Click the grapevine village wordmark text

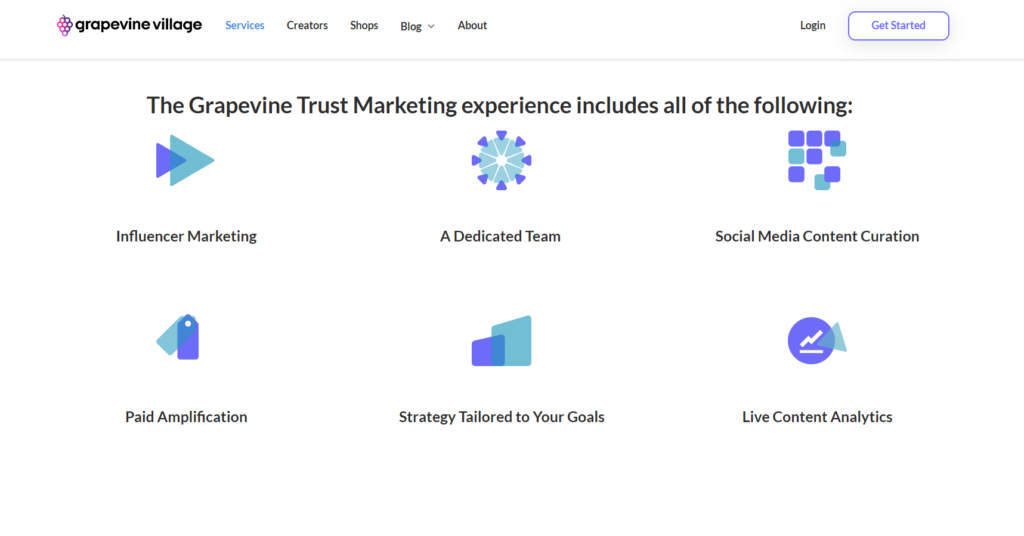tap(138, 25)
